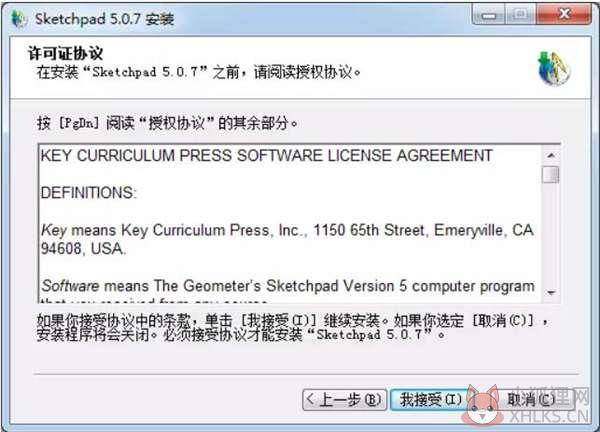Screen dimensions: 600x432
Task: Click the Sketchpad globe logo in header
Action: click(554, 69)
